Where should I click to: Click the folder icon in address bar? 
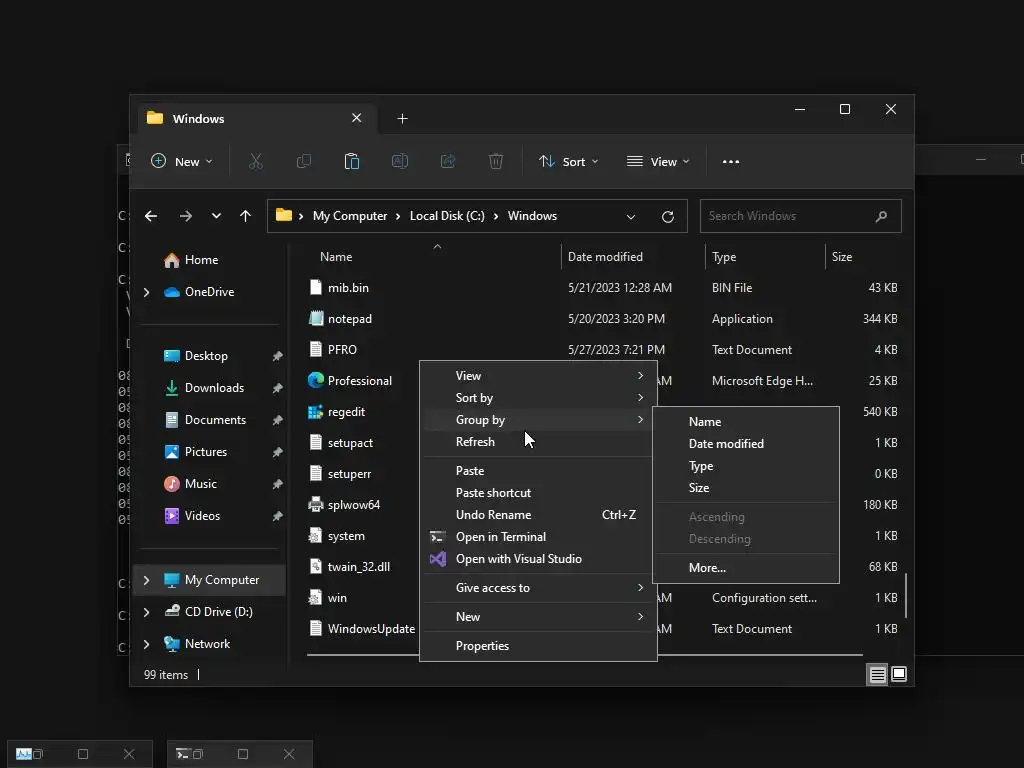click(283, 216)
